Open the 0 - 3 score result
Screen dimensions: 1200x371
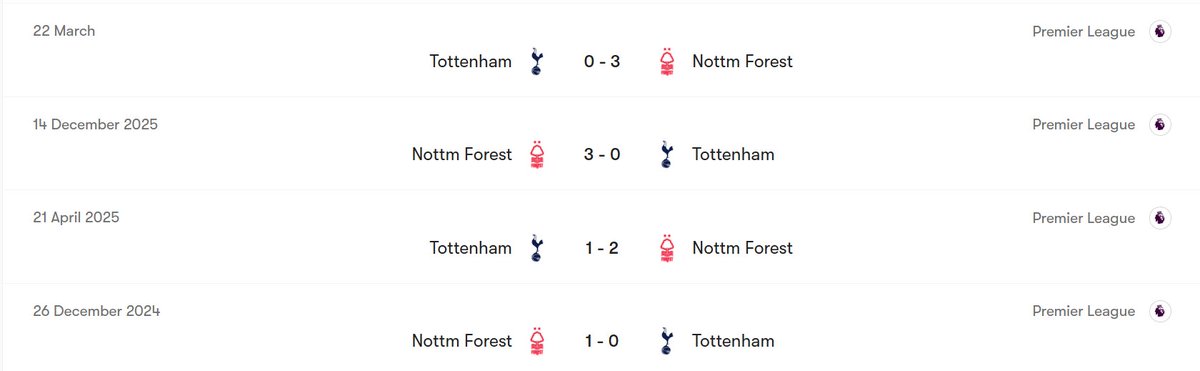pos(602,62)
